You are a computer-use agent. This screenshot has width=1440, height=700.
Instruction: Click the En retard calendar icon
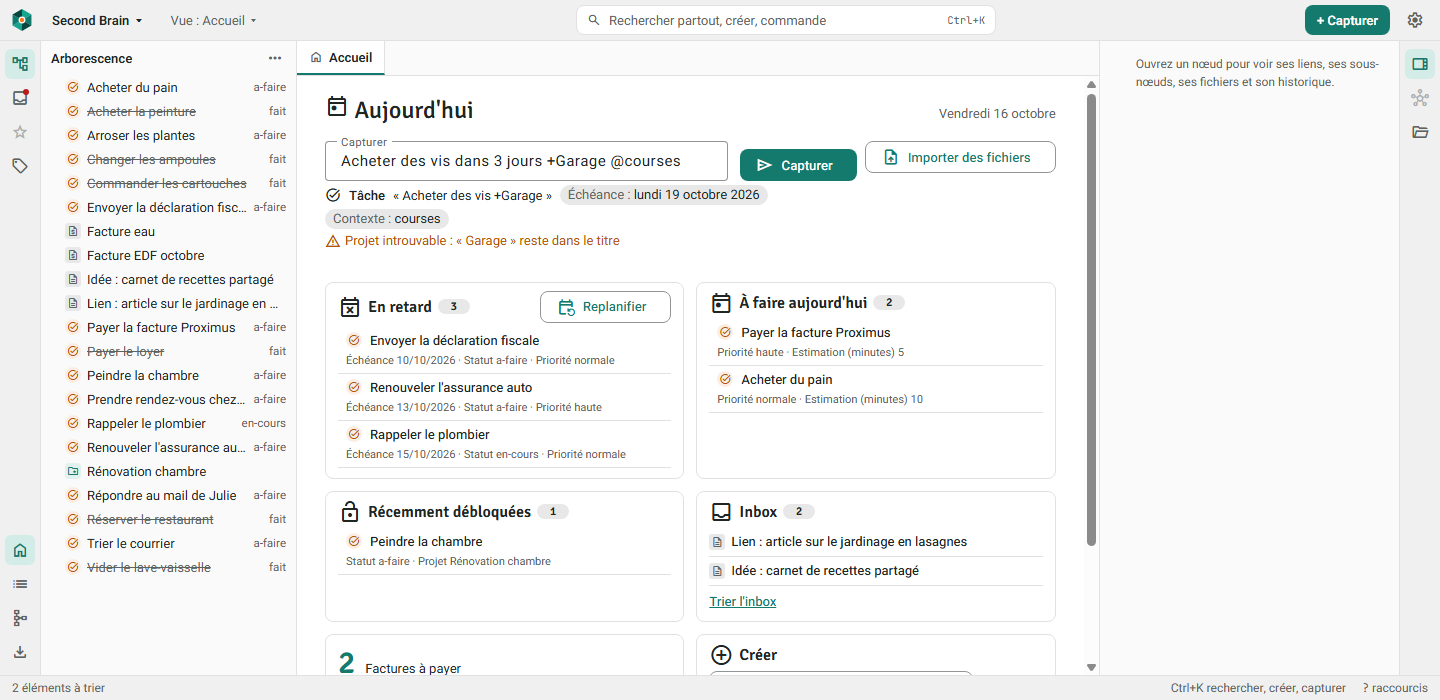pos(350,307)
